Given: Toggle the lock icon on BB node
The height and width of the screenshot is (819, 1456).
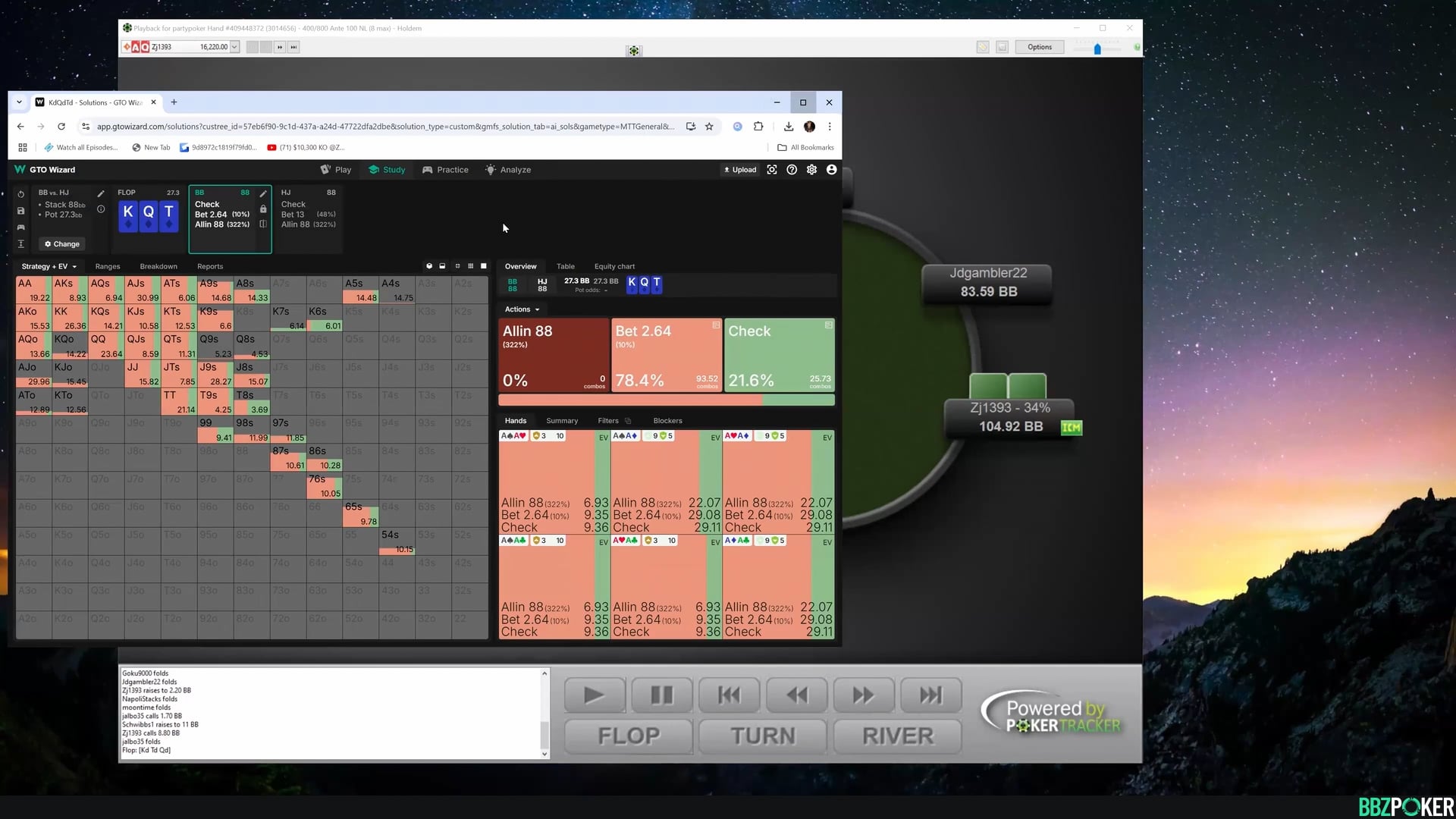Looking at the screenshot, I should coord(263,209).
